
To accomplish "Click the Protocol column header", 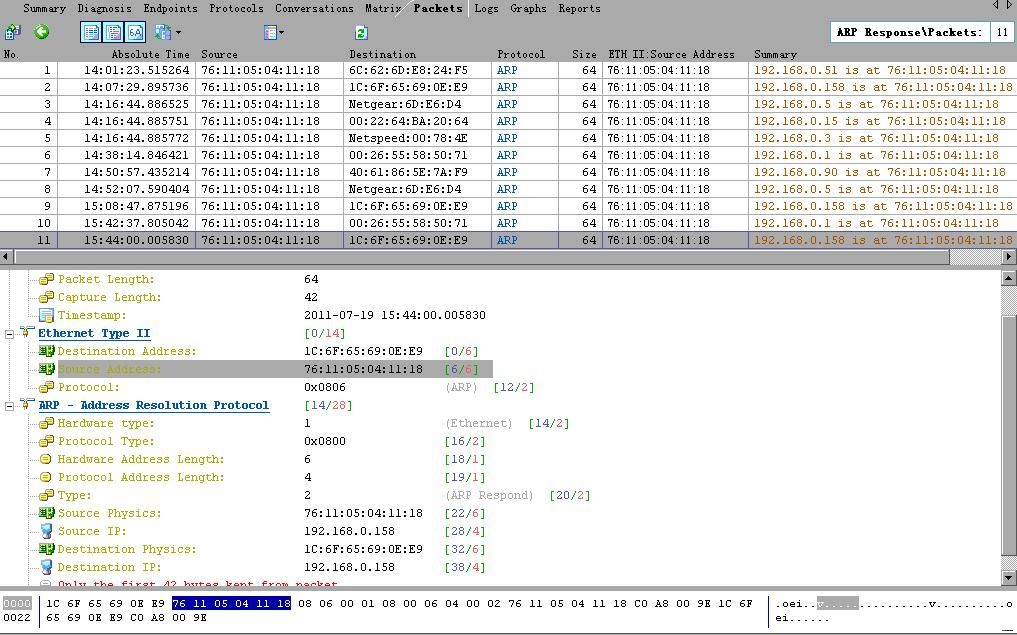I will coord(521,54).
